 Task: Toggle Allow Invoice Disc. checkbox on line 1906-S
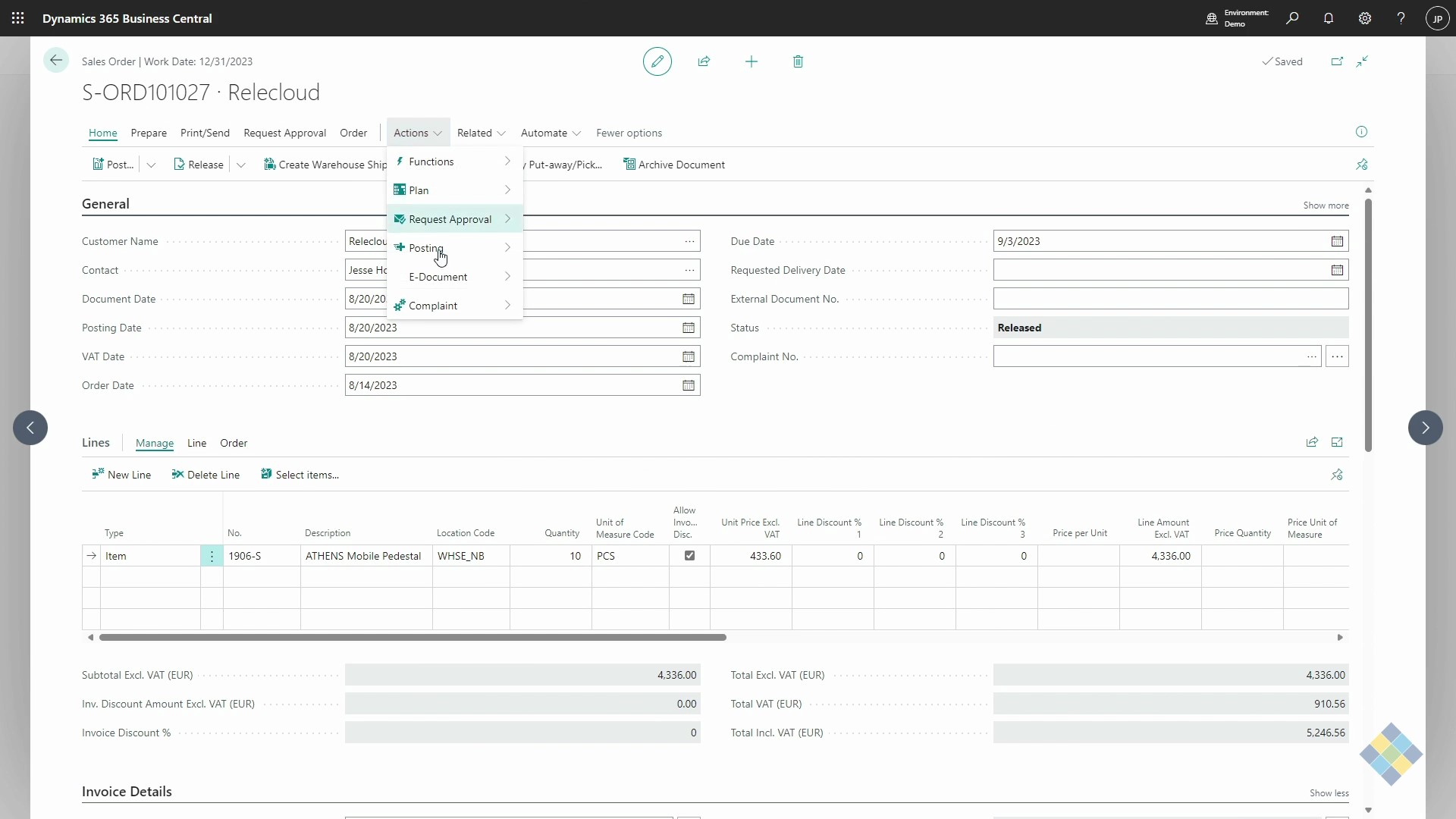tap(689, 556)
